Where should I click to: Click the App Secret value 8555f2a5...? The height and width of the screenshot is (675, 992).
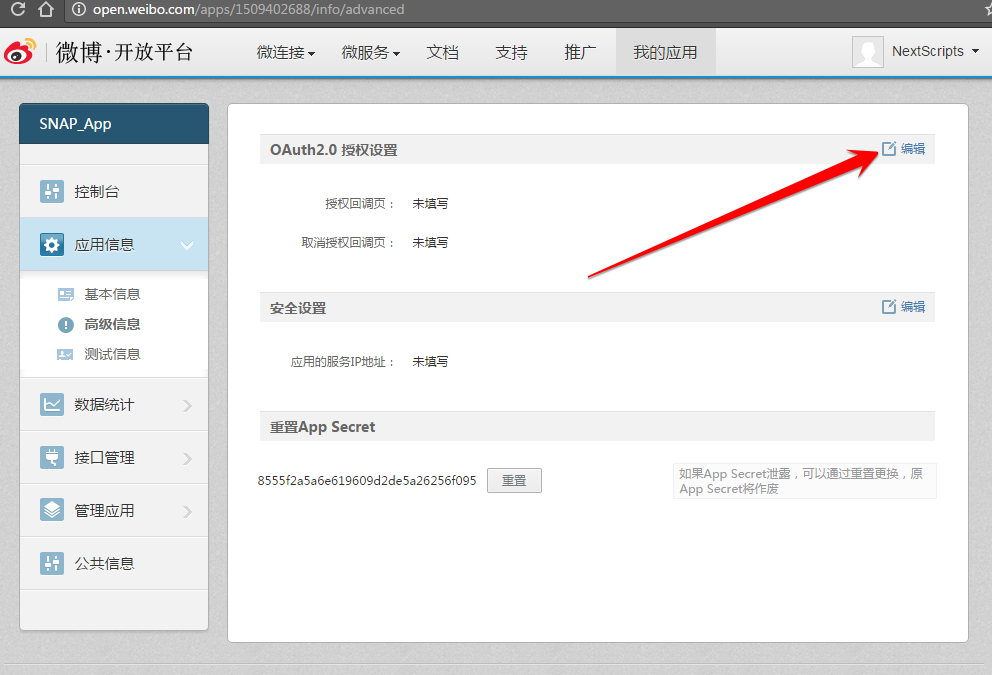(367, 481)
